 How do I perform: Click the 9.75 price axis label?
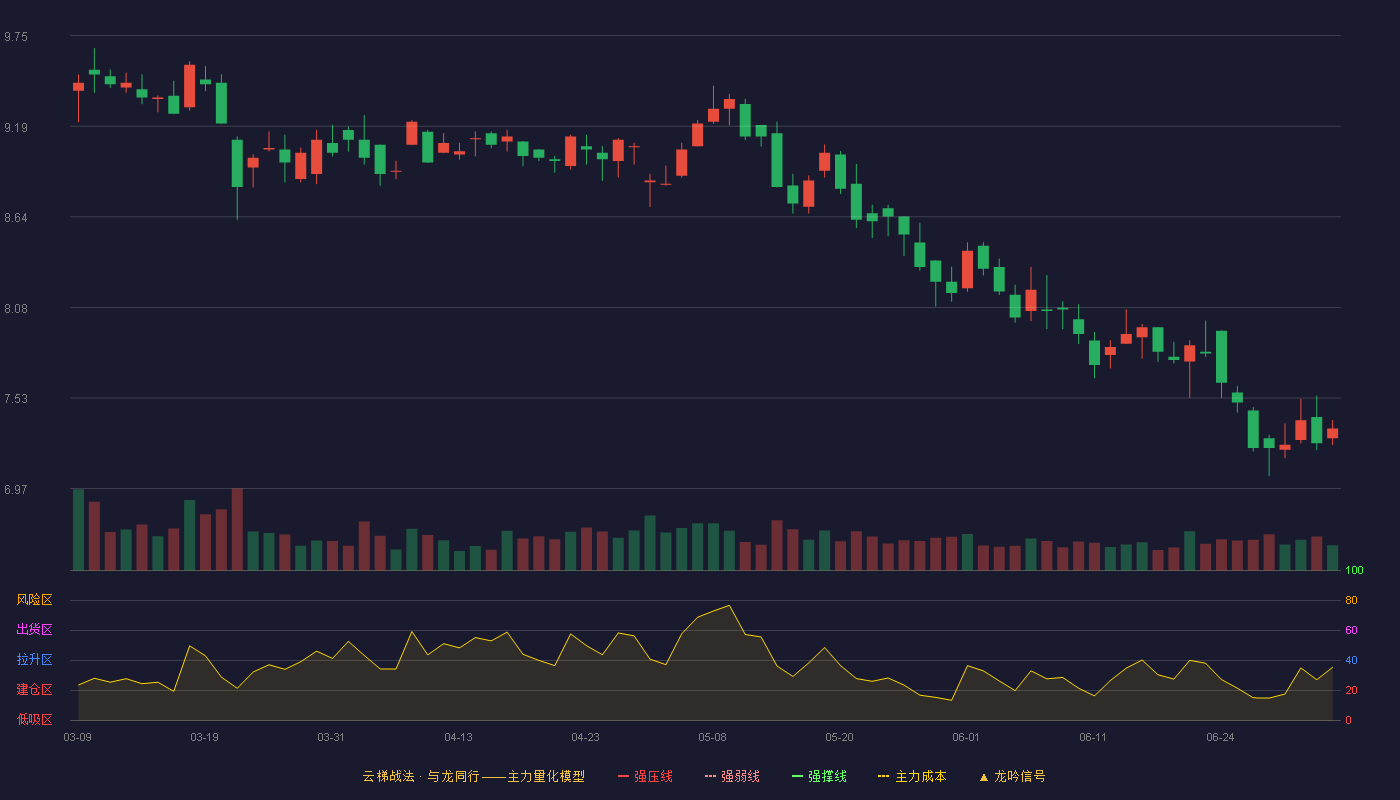16,37
